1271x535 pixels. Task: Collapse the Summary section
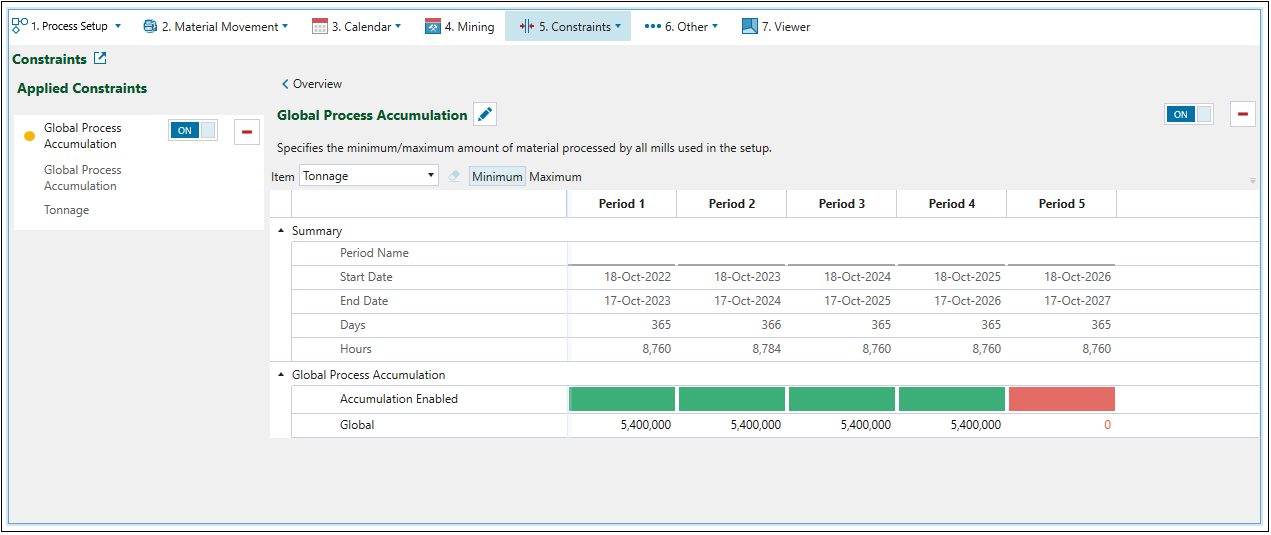pyautogui.click(x=281, y=231)
